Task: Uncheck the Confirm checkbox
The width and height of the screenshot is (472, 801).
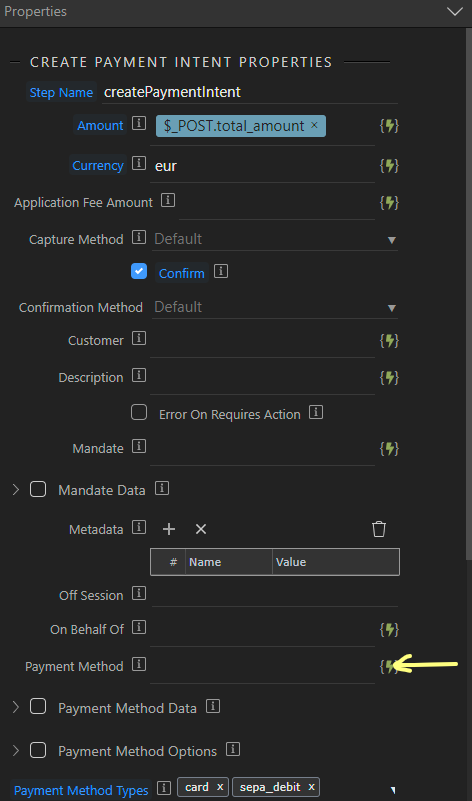Action: tap(139, 271)
